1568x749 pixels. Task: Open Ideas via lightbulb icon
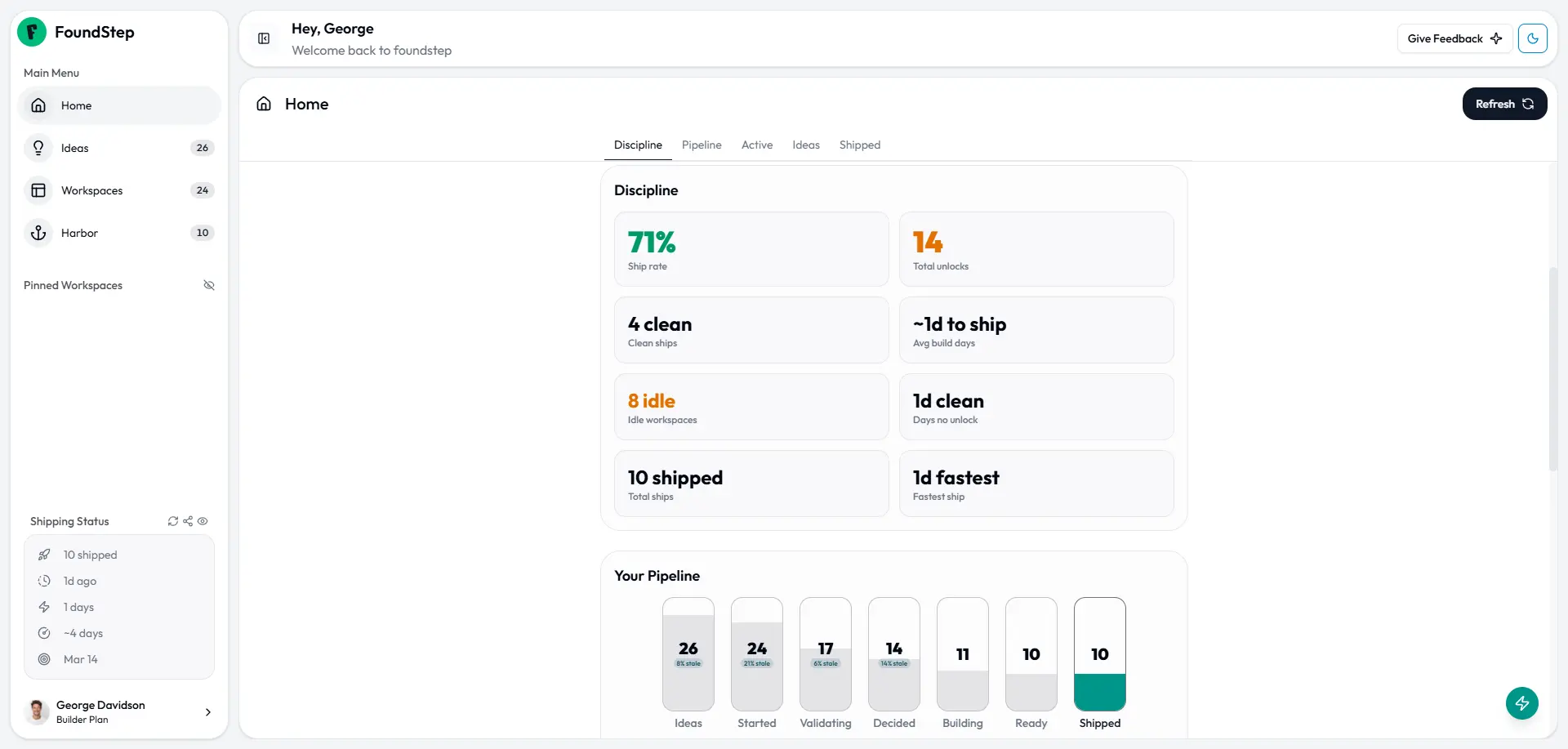(38, 148)
